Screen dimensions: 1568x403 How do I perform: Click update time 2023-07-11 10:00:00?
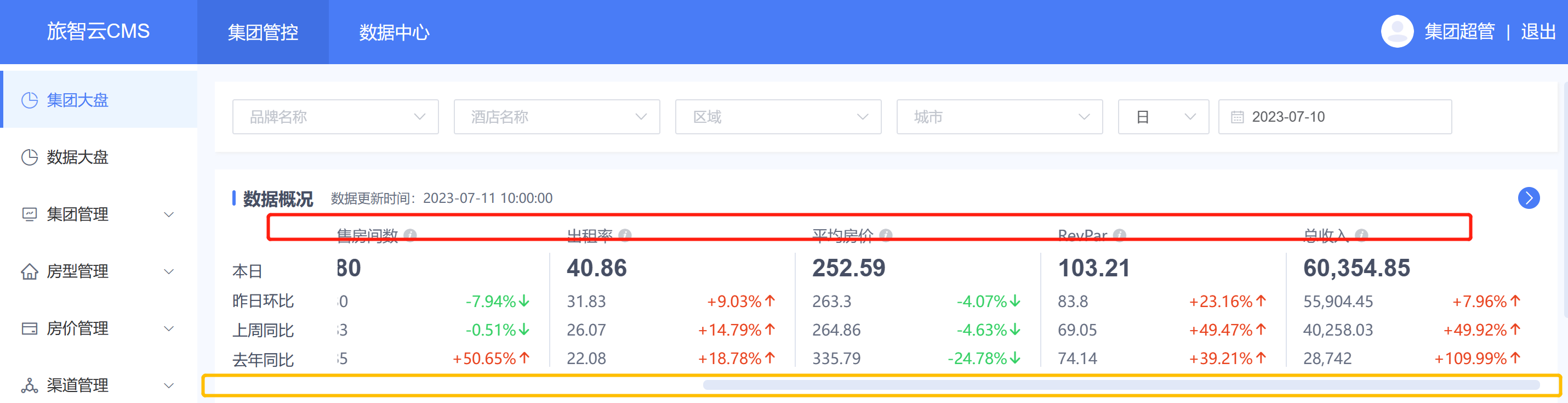(488, 198)
